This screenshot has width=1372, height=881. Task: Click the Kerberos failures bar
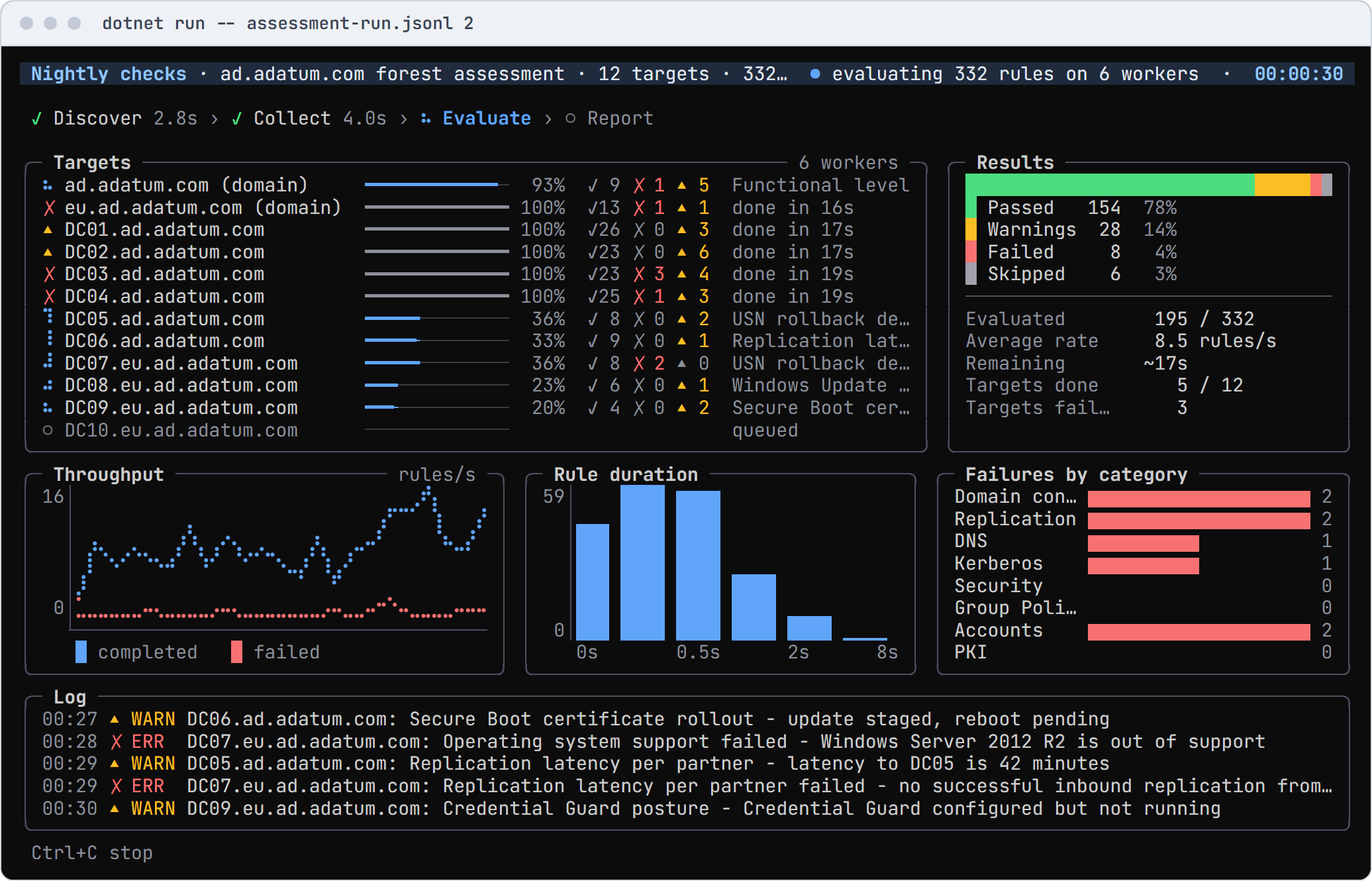(x=1143, y=566)
